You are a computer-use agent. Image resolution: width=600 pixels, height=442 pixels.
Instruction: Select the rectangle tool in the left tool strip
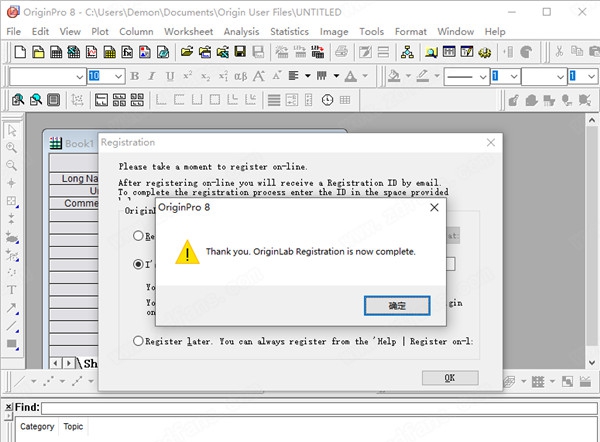pos(12,344)
